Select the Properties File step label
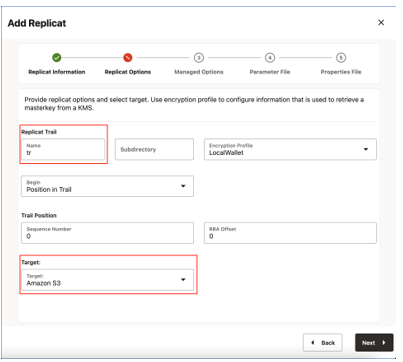This screenshot has height=362, width=403. (341, 72)
